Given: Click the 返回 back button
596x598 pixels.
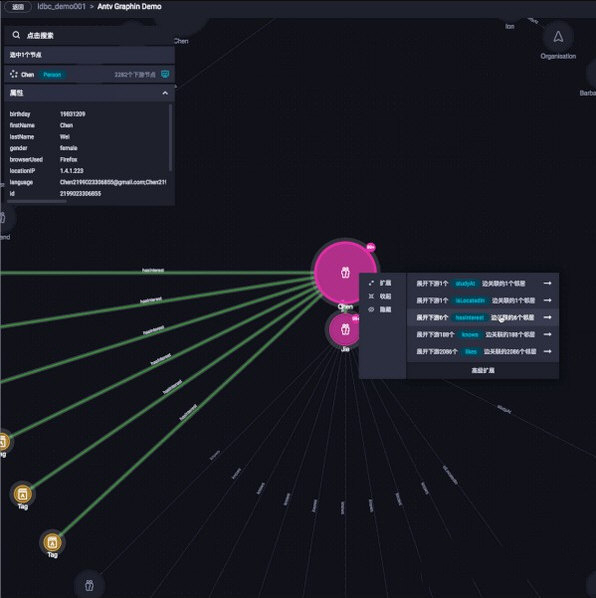Looking at the screenshot, I should pyautogui.click(x=17, y=7).
